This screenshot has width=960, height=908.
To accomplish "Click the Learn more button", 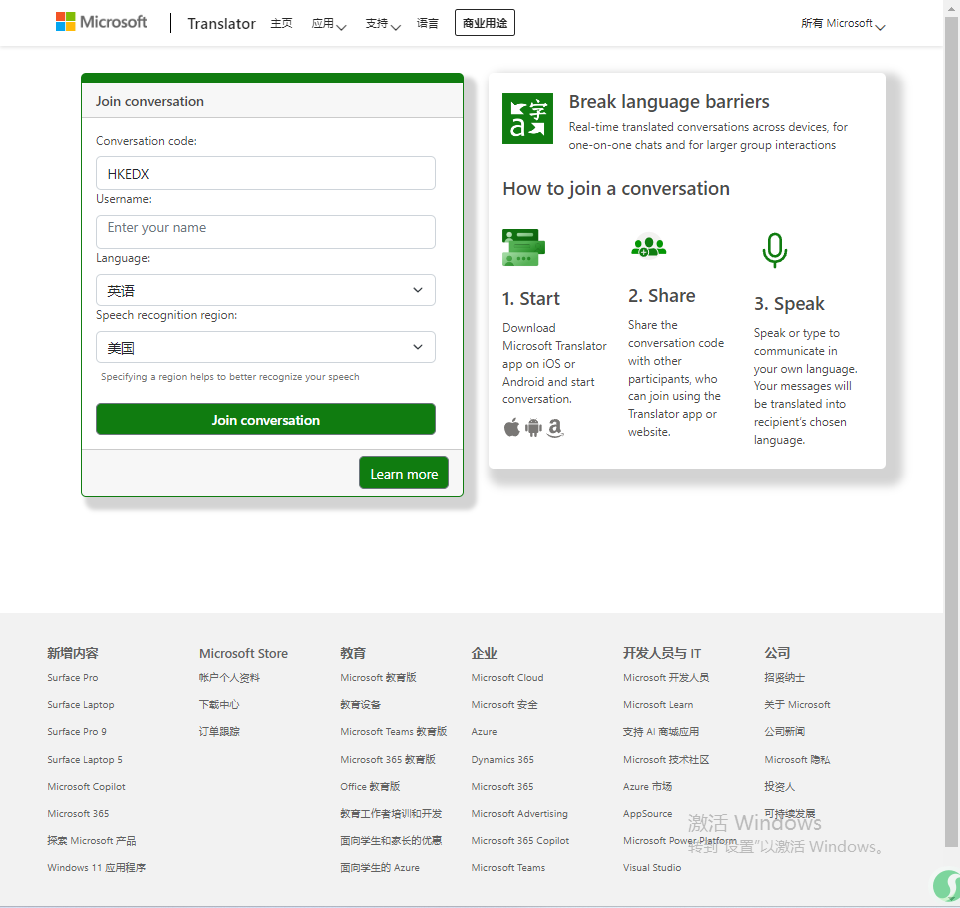I will click(404, 473).
